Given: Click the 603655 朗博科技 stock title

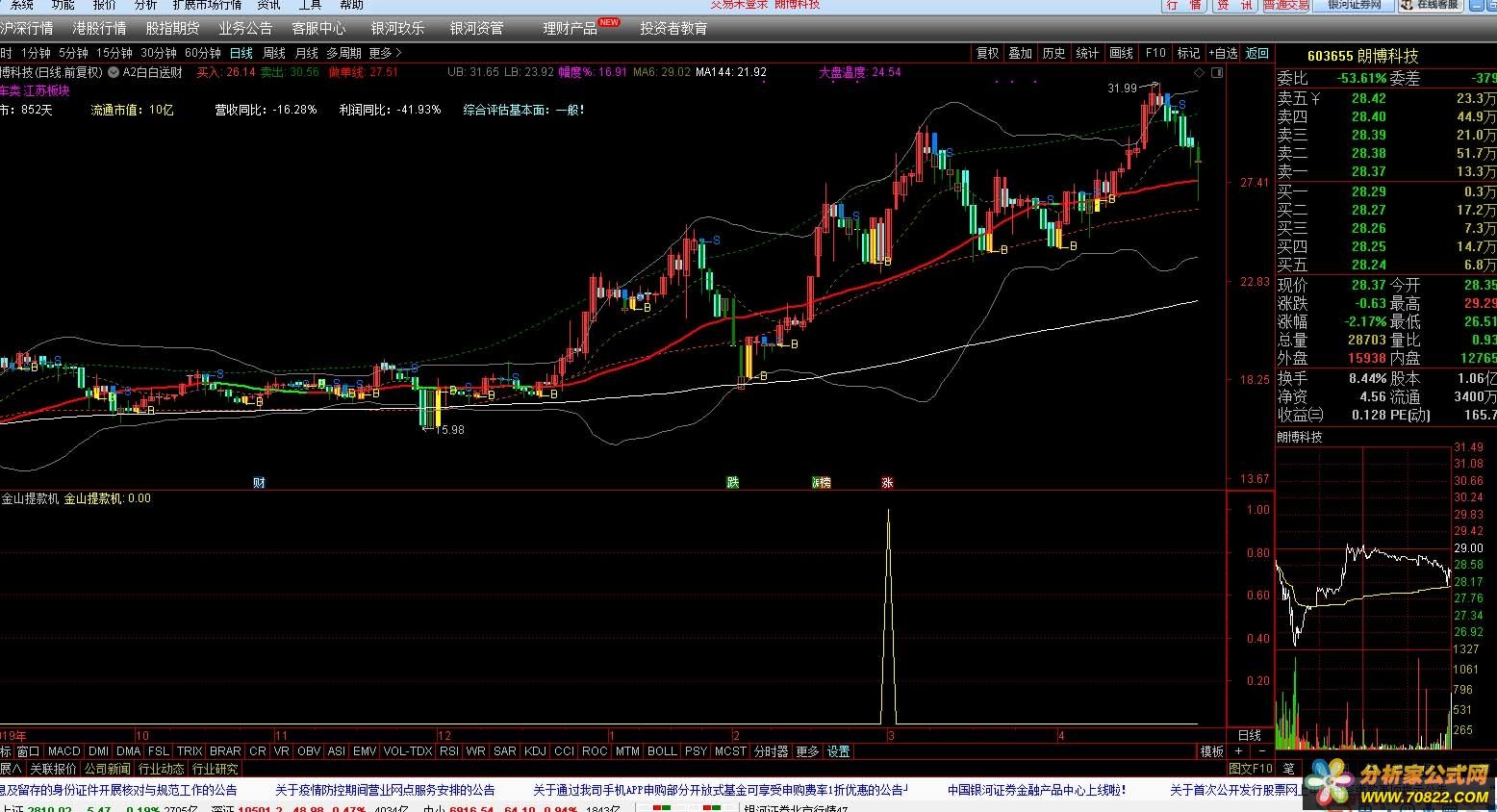Looking at the screenshot, I should click(x=1362, y=56).
